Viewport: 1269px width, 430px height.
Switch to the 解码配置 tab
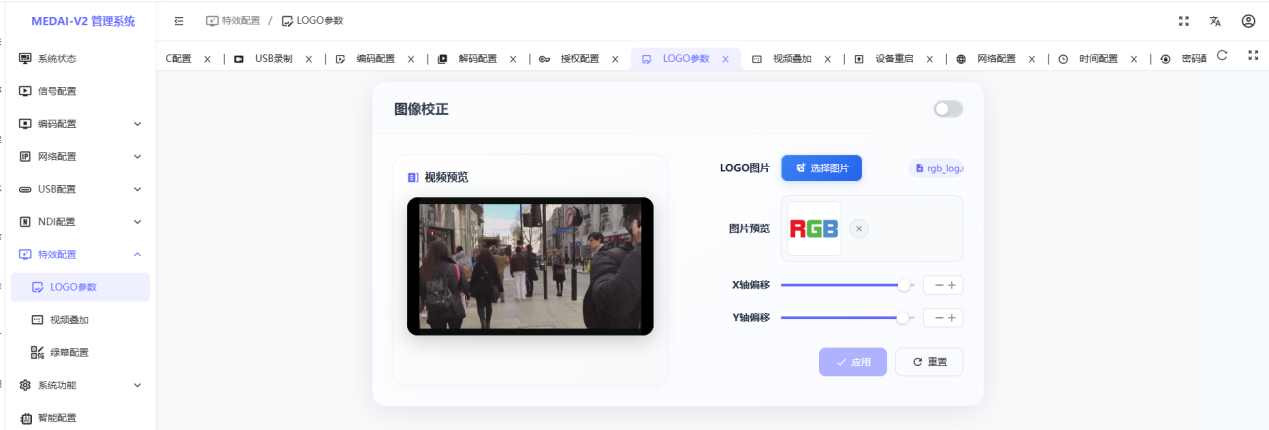[478, 59]
